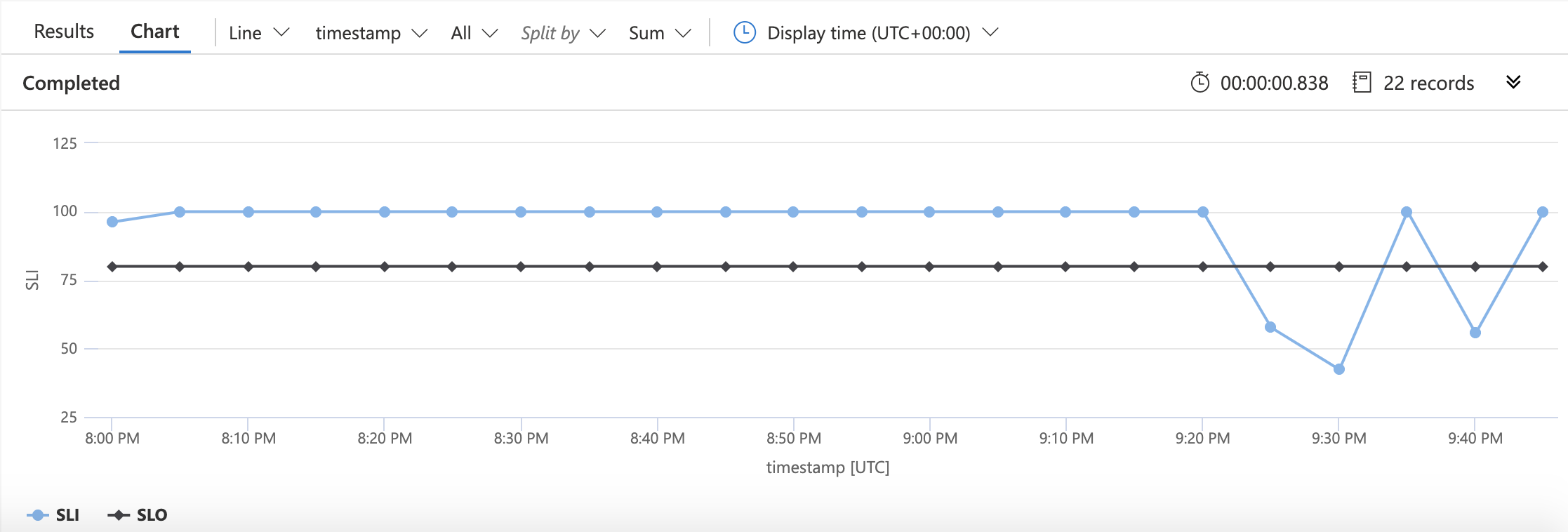Click the 125 y-axis value

pyautogui.click(x=65, y=143)
